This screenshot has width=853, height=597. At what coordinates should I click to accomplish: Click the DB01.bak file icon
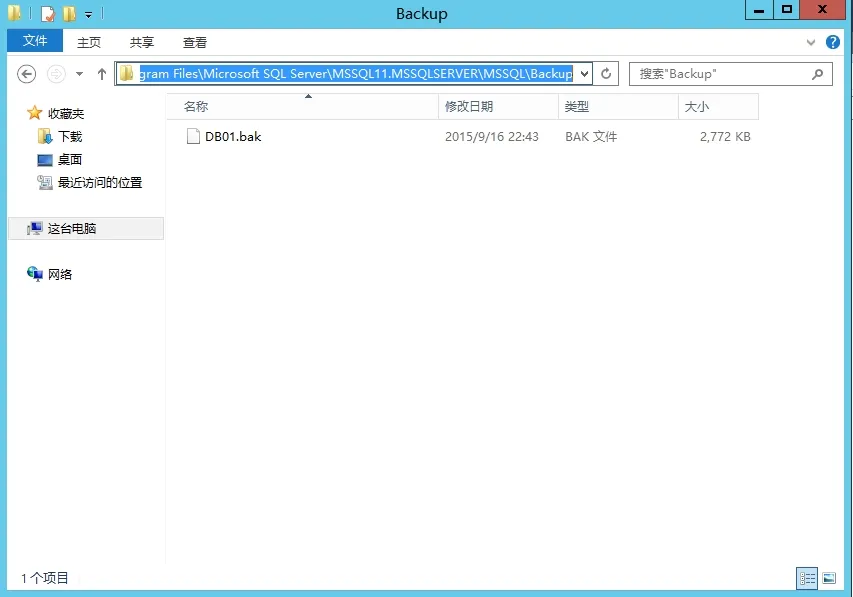(x=193, y=136)
